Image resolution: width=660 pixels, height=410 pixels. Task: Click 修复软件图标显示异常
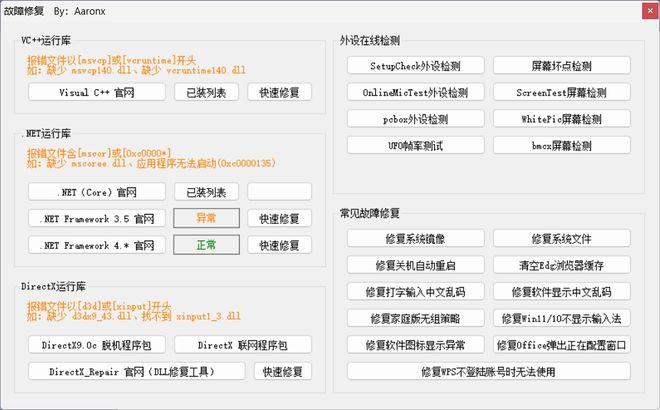coord(415,345)
